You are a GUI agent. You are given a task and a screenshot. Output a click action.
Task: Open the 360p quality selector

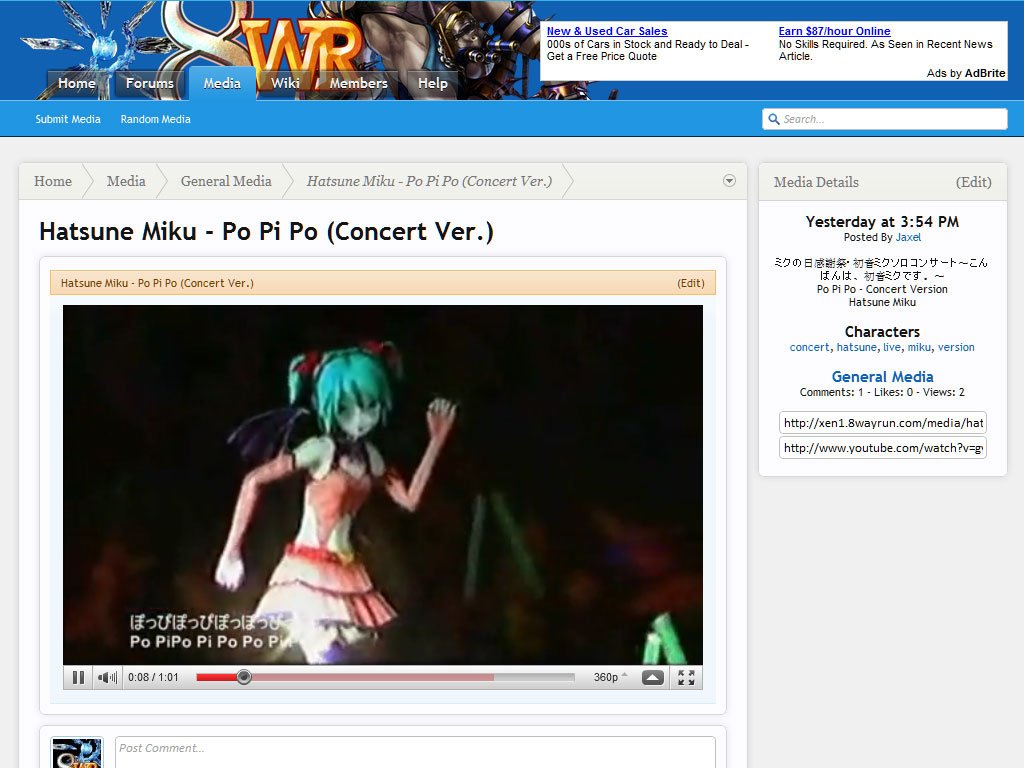(x=610, y=677)
